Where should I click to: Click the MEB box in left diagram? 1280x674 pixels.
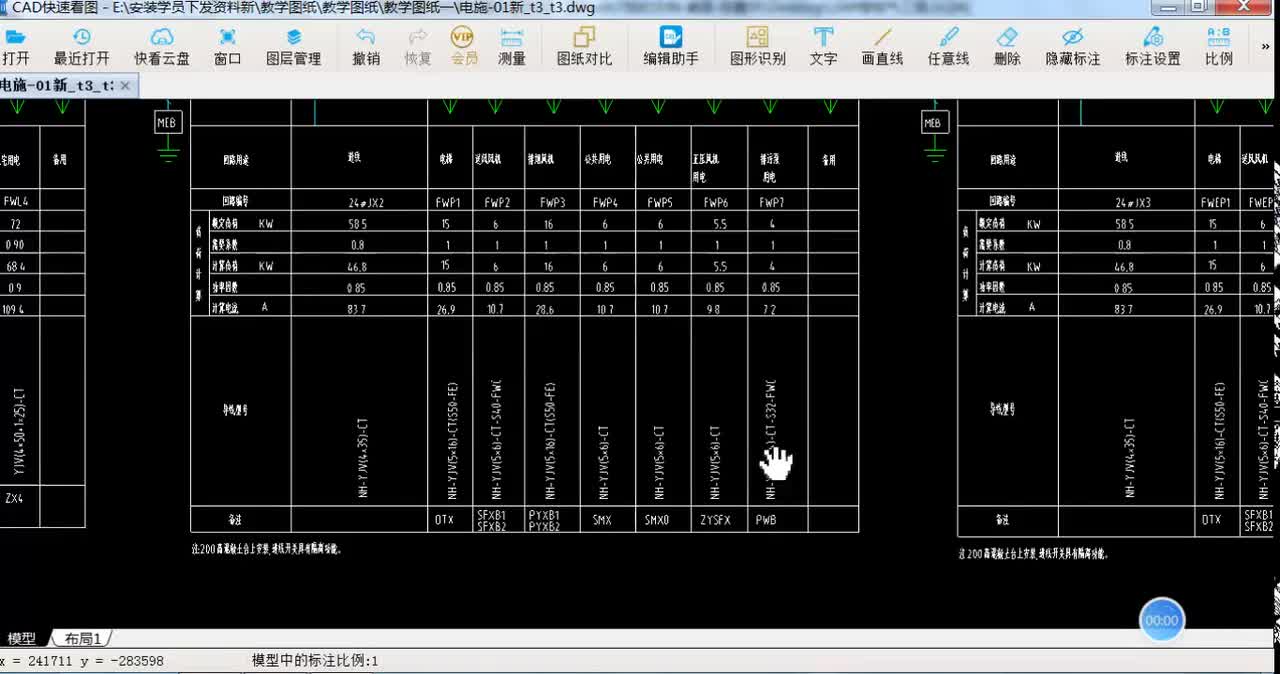click(x=167, y=123)
